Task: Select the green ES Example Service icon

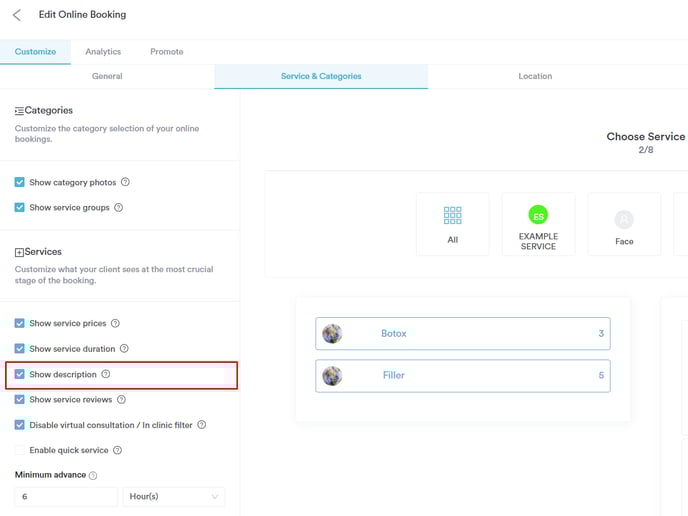Action: [x=538, y=215]
